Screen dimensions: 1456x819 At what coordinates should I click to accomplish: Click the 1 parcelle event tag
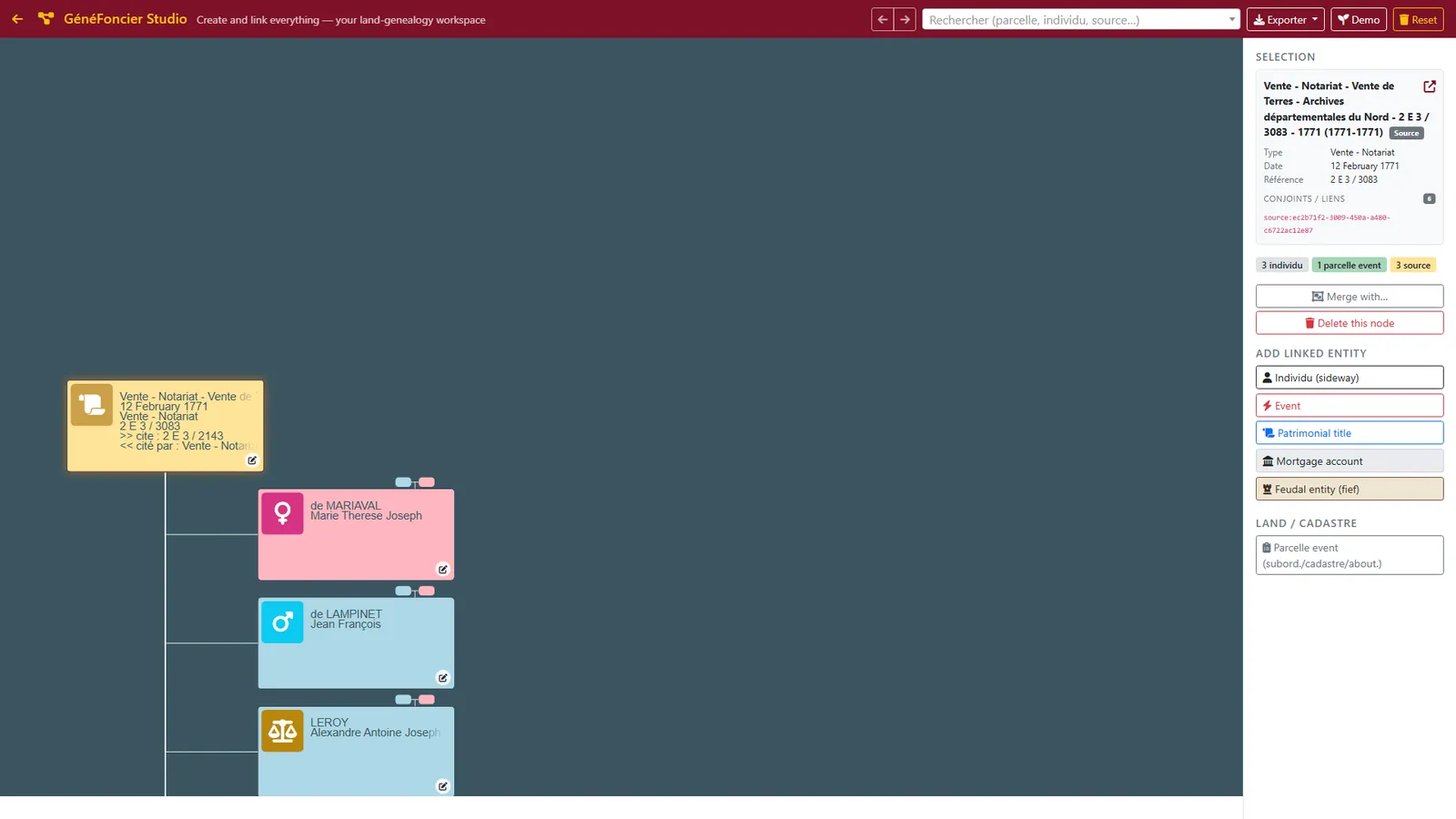tap(1349, 266)
